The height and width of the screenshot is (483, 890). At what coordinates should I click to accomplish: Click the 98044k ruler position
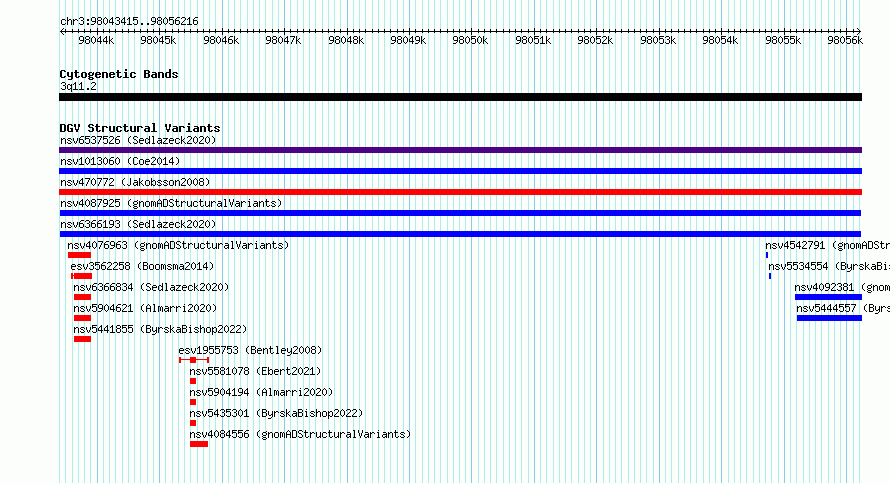tap(96, 40)
